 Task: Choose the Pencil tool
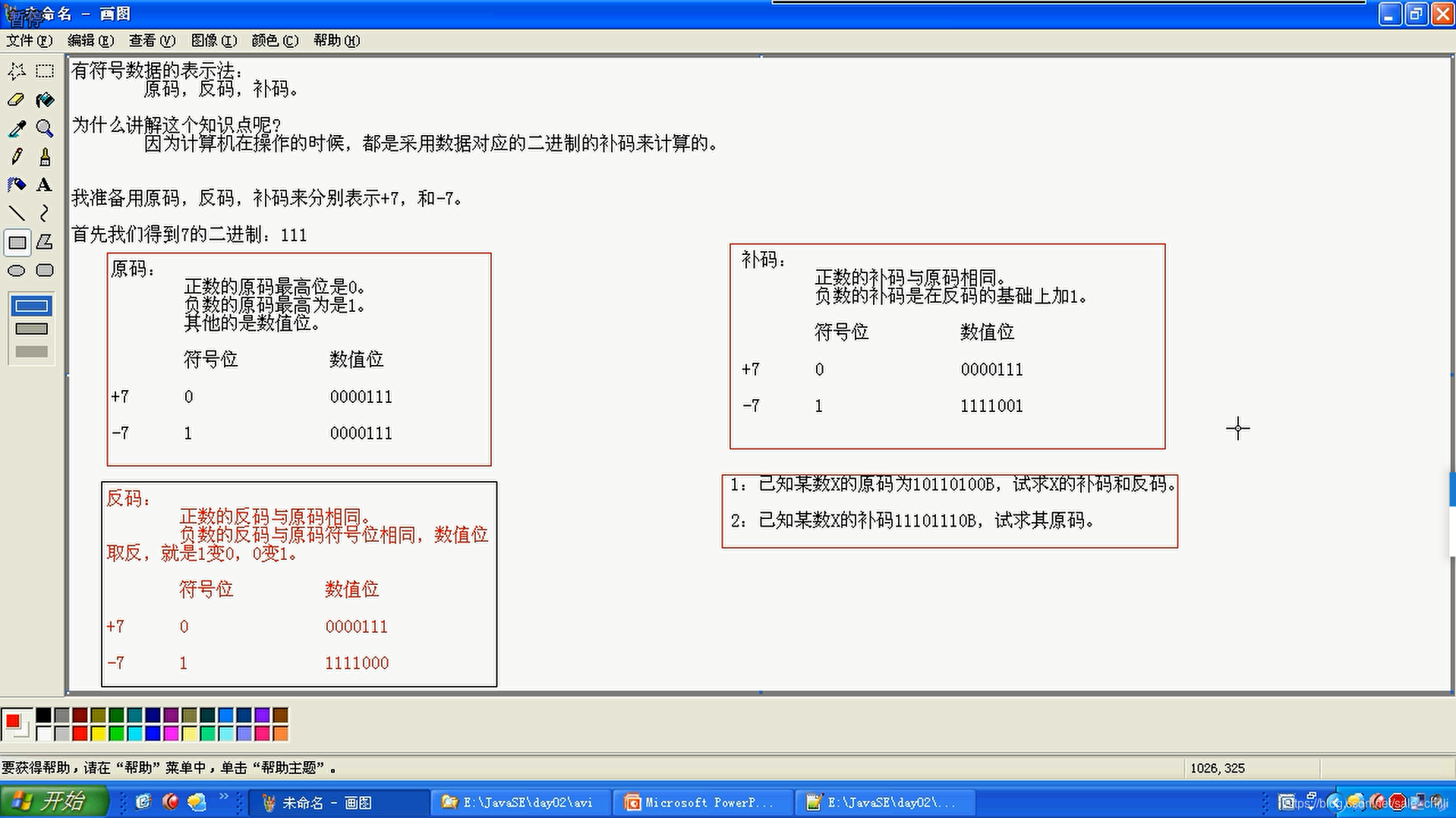17,156
